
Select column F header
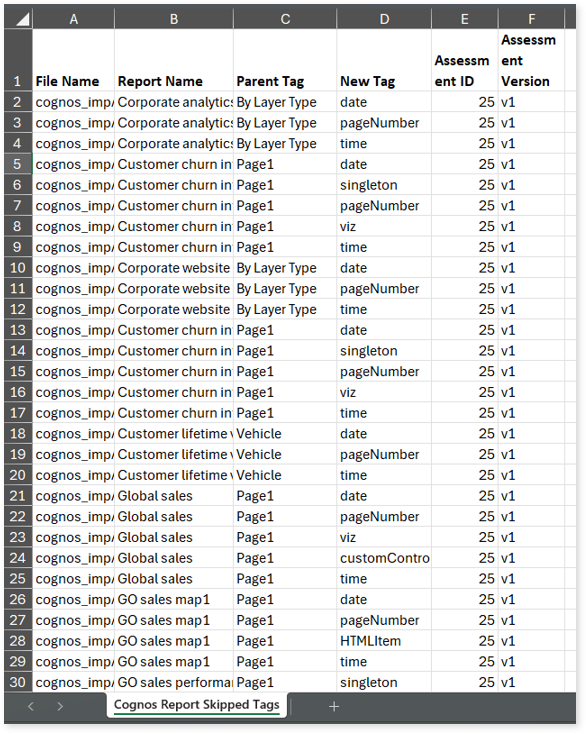(532, 19)
